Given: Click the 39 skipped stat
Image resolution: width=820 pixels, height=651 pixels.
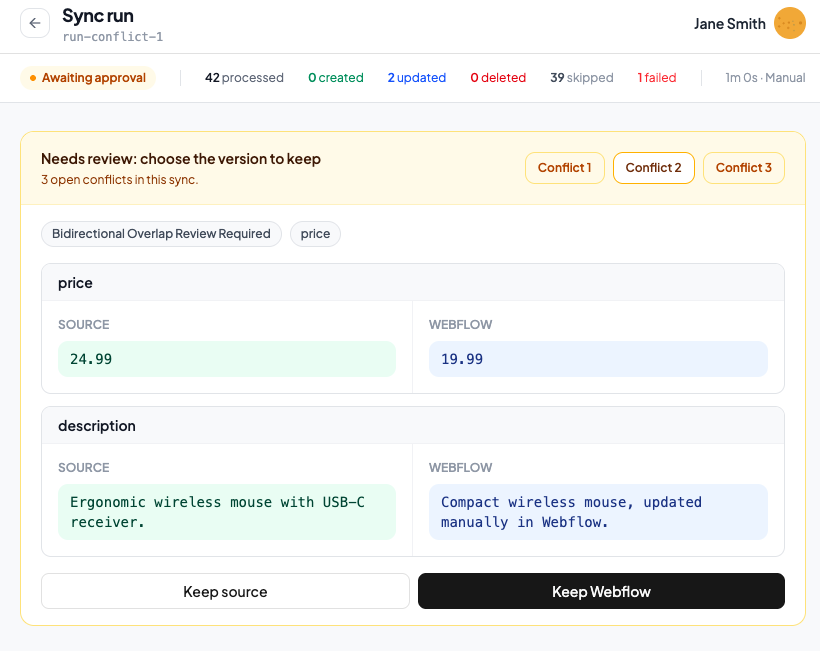Looking at the screenshot, I should [582, 78].
